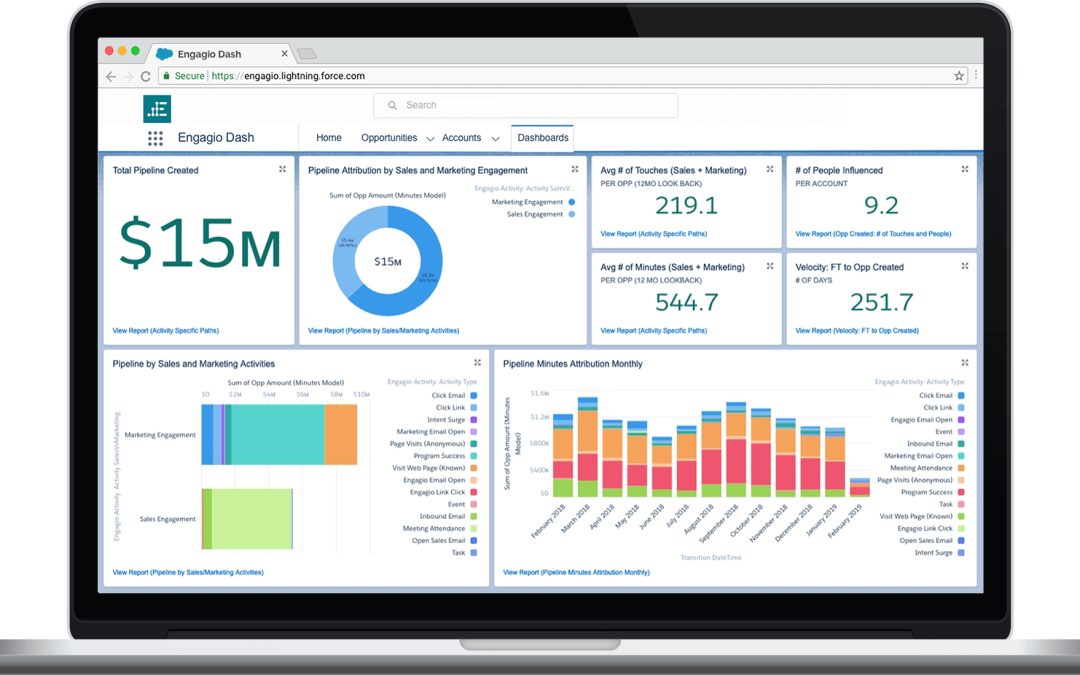Click Marketing Engagement legend dot in donut
Image resolution: width=1080 pixels, height=675 pixels.
click(572, 202)
